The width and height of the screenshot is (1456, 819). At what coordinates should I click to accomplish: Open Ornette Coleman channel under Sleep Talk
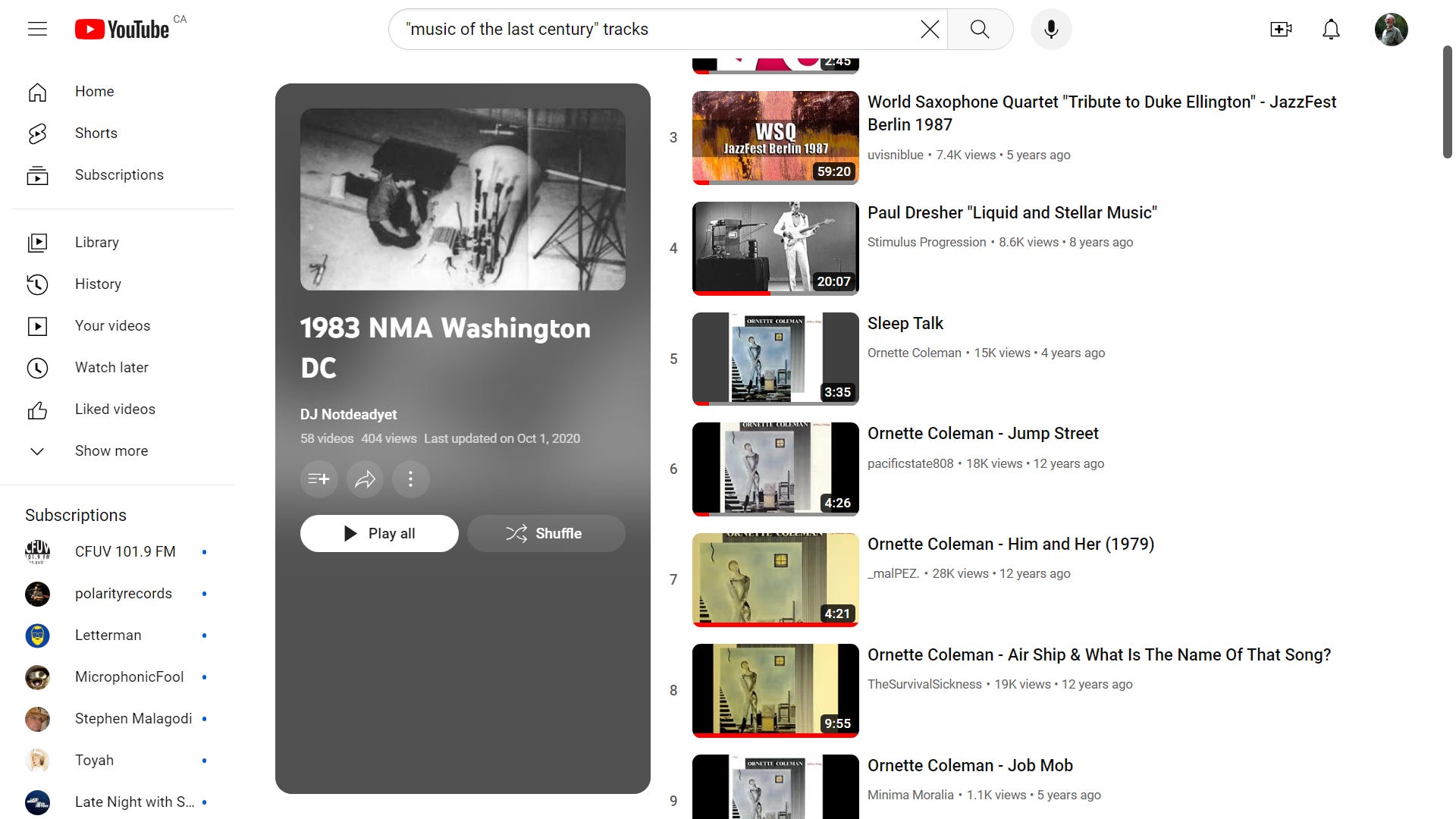coord(915,353)
